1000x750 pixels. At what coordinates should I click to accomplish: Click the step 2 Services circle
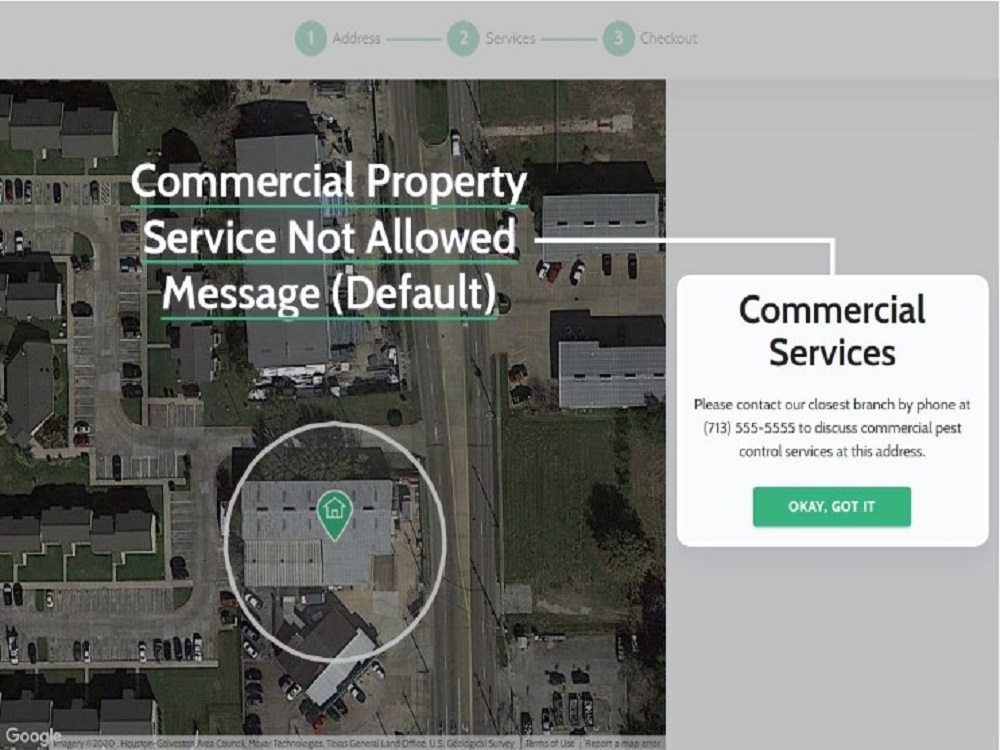point(463,38)
